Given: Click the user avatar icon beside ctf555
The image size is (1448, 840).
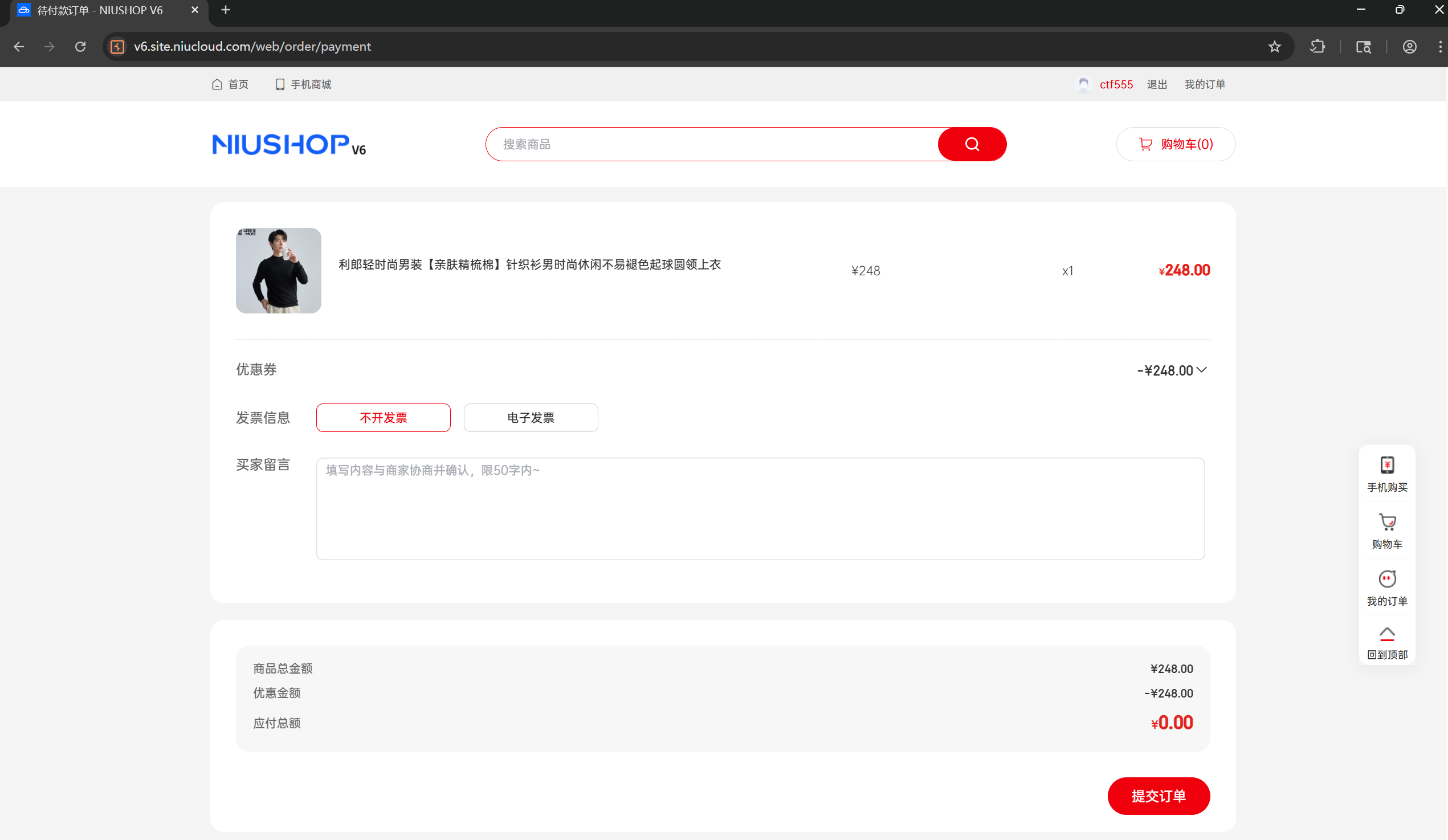Looking at the screenshot, I should point(1083,84).
